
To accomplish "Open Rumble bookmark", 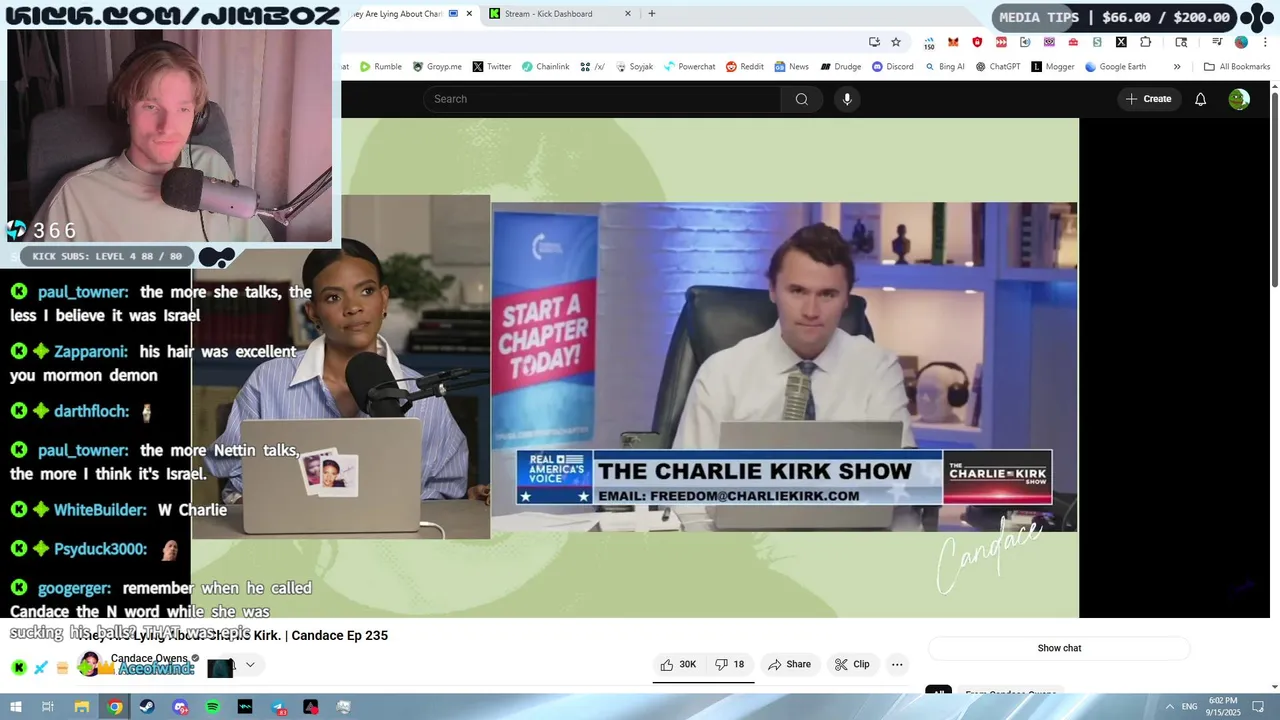I will 381,67.
